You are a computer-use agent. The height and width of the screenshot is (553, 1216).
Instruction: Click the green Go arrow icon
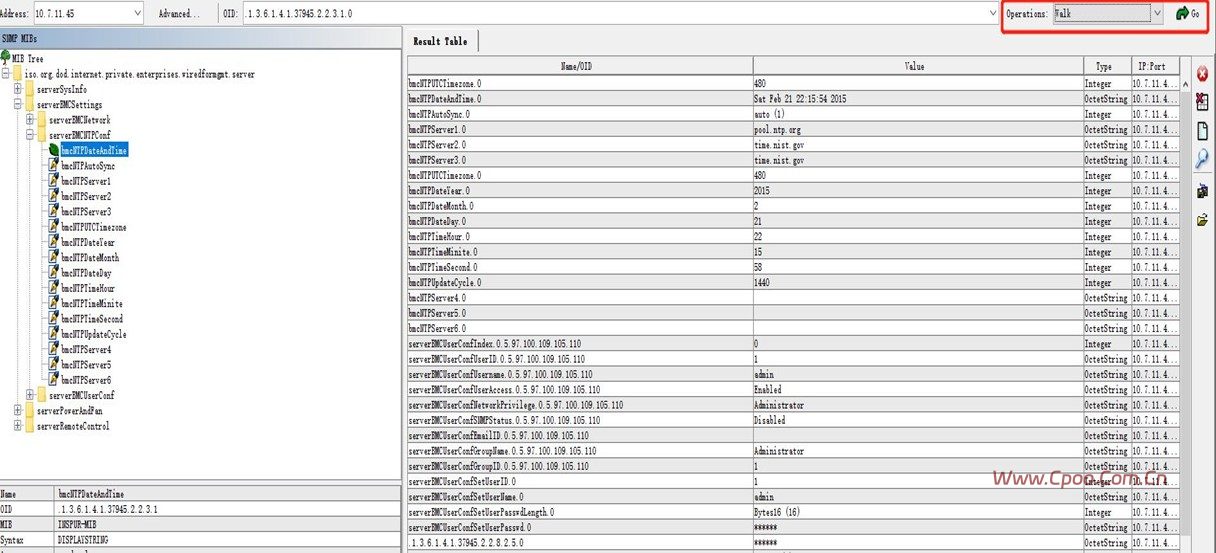click(1182, 14)
